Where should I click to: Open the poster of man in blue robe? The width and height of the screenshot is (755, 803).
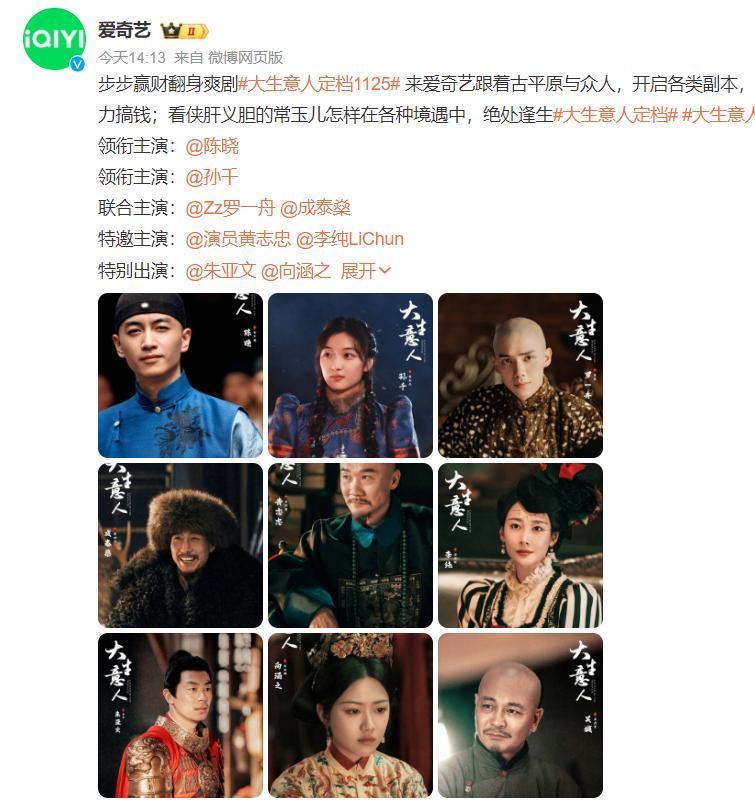pyautogui.click(x=180, y=375)
